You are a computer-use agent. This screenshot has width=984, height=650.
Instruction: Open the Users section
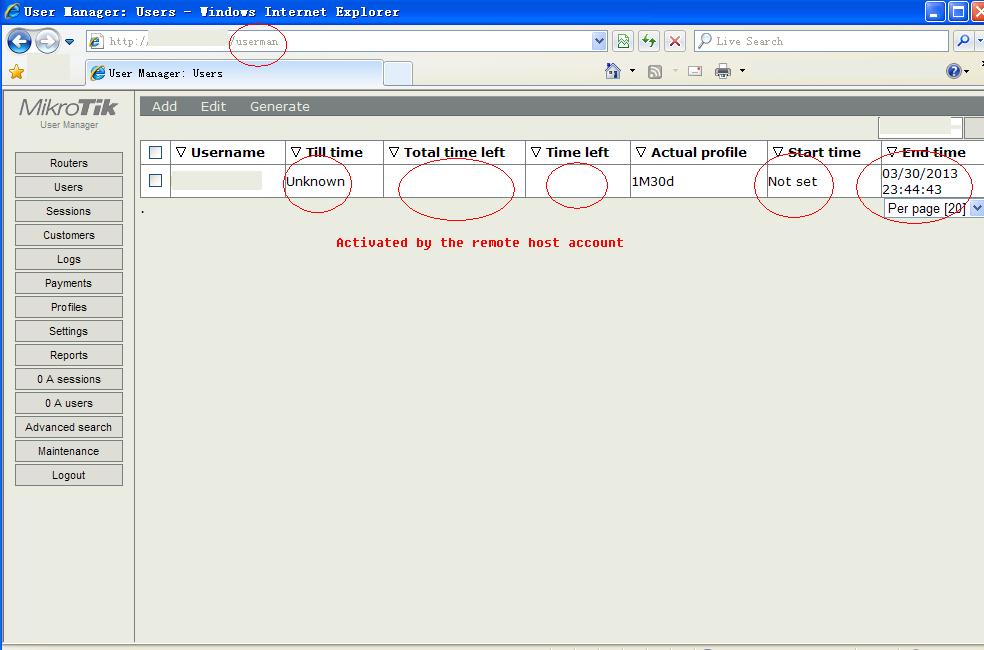click(x=69, y=187)
